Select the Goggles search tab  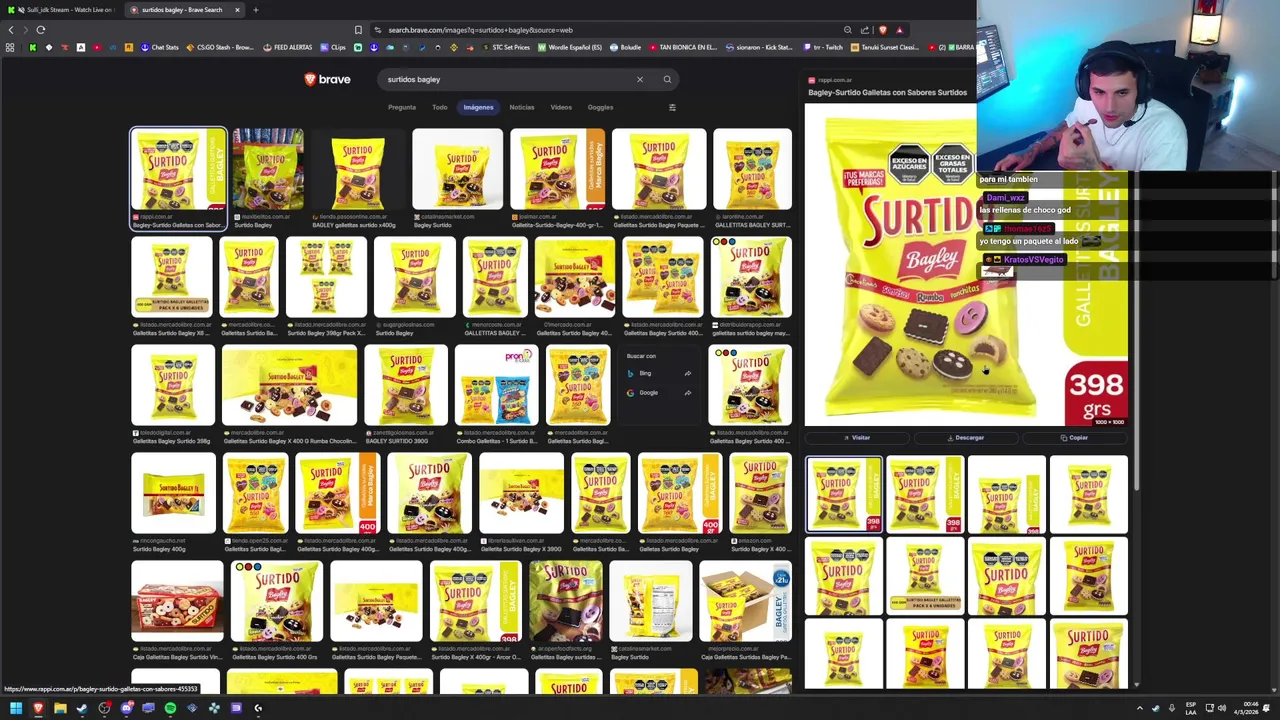(600, 107)
